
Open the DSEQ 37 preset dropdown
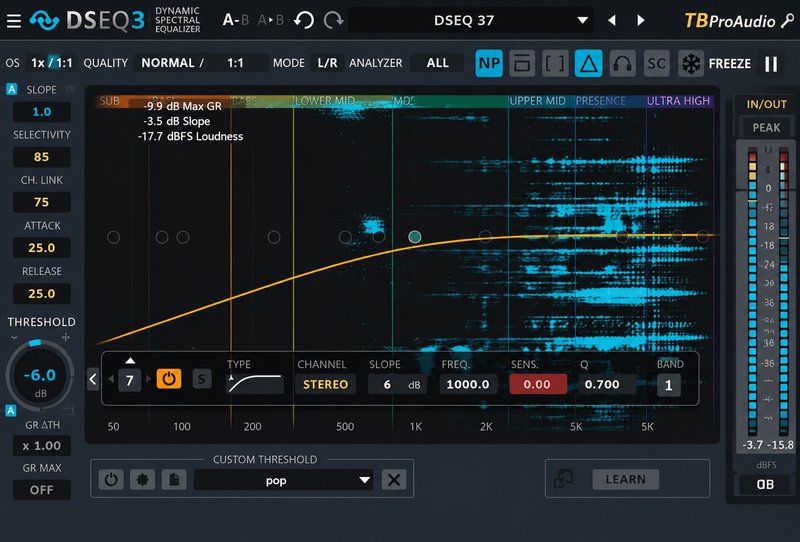click(470, 20)
